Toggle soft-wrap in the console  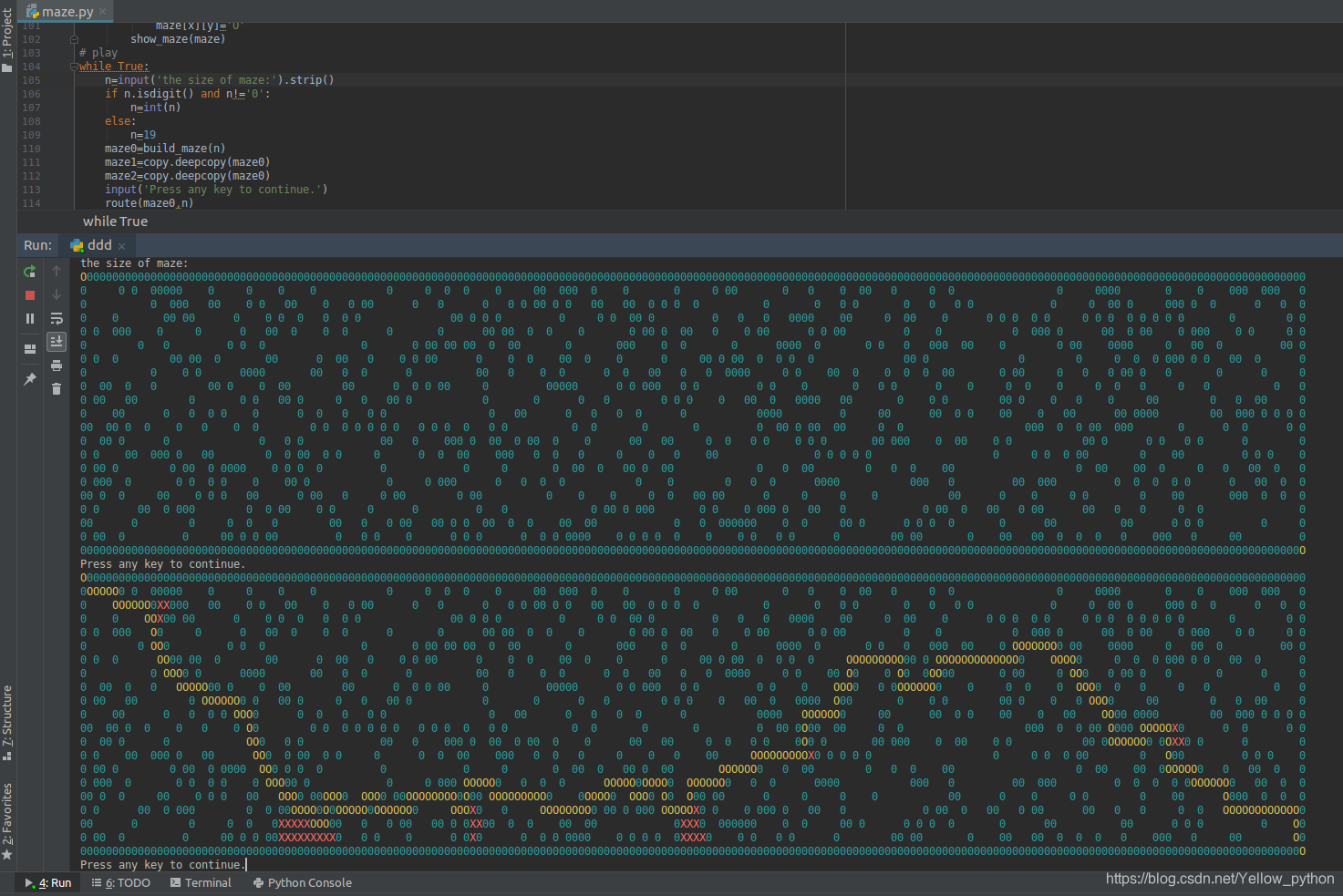click(x=57, y=318)
